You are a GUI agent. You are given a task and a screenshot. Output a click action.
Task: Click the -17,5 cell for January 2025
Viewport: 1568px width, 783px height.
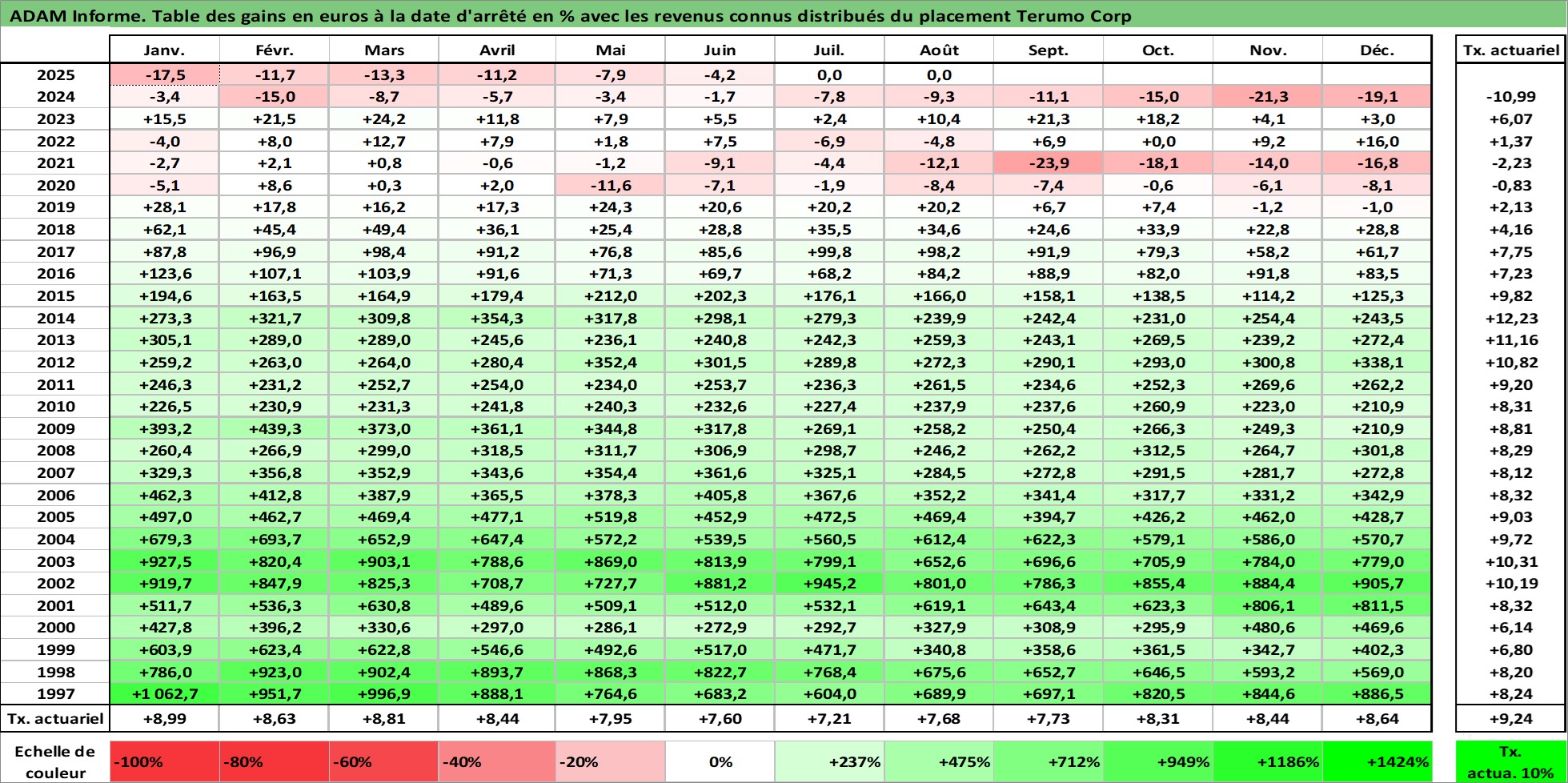click(x=164, y=74)
